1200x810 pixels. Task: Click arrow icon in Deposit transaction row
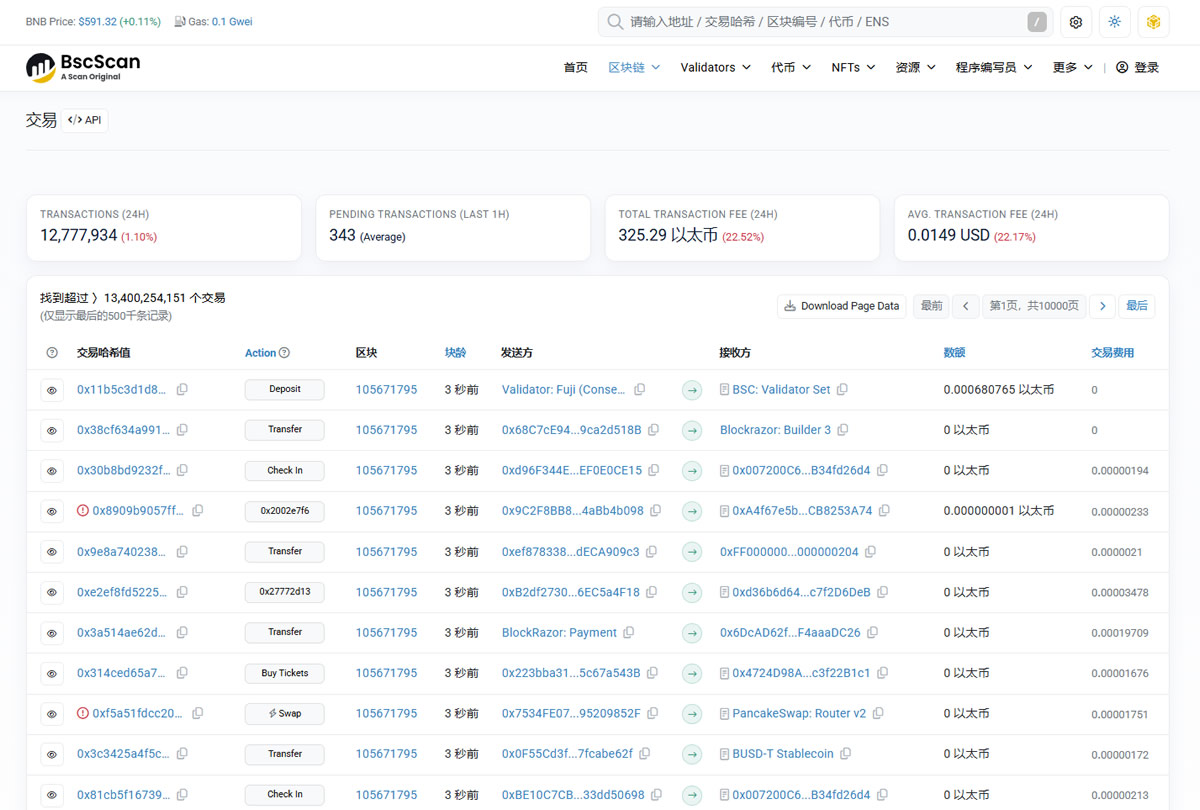pos(692,390)
